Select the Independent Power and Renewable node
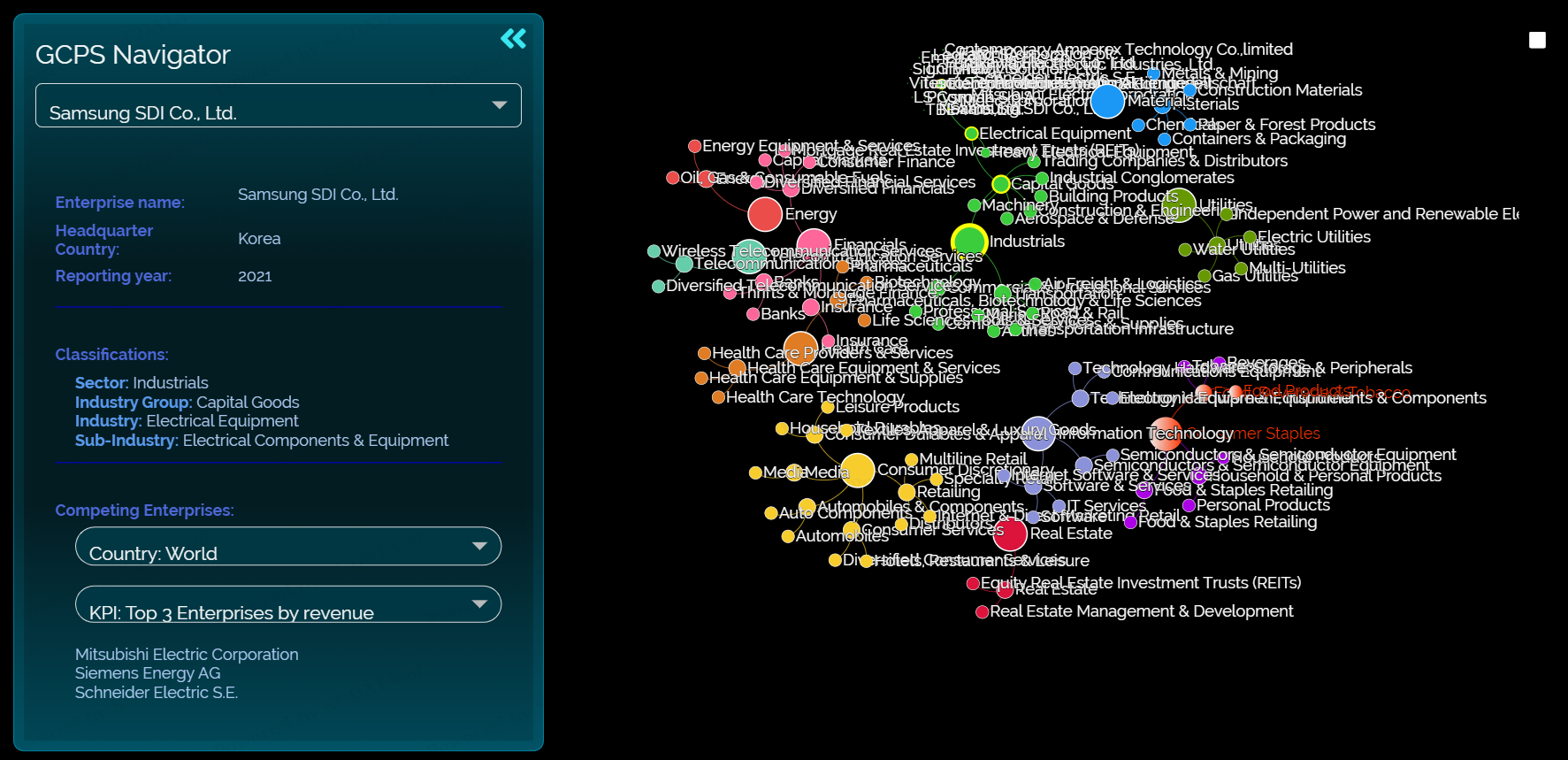The height and width of the screenshot is (760, 1568). (x=1226, y=214)
